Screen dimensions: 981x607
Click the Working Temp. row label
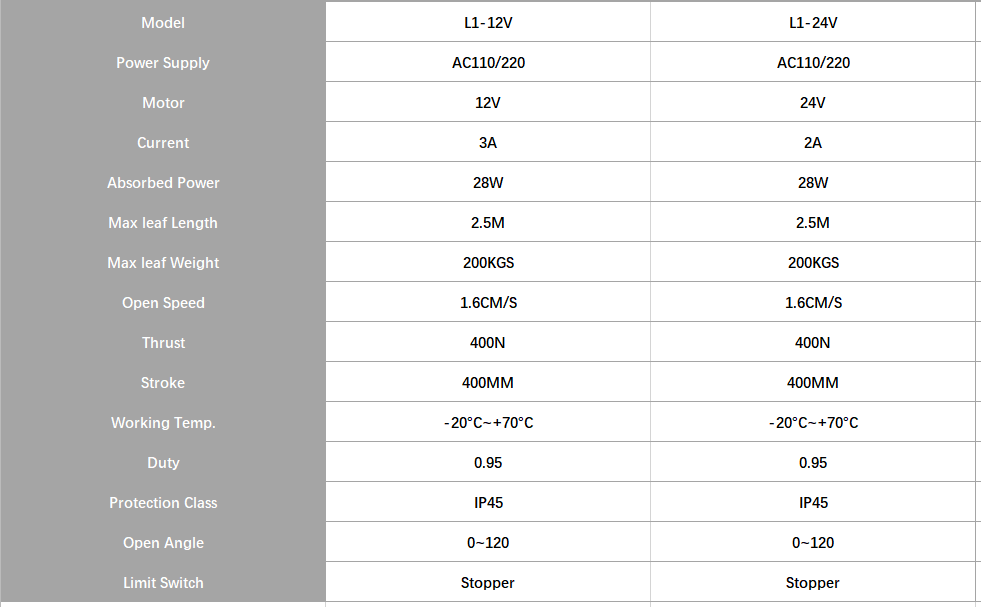pos(163,422)
